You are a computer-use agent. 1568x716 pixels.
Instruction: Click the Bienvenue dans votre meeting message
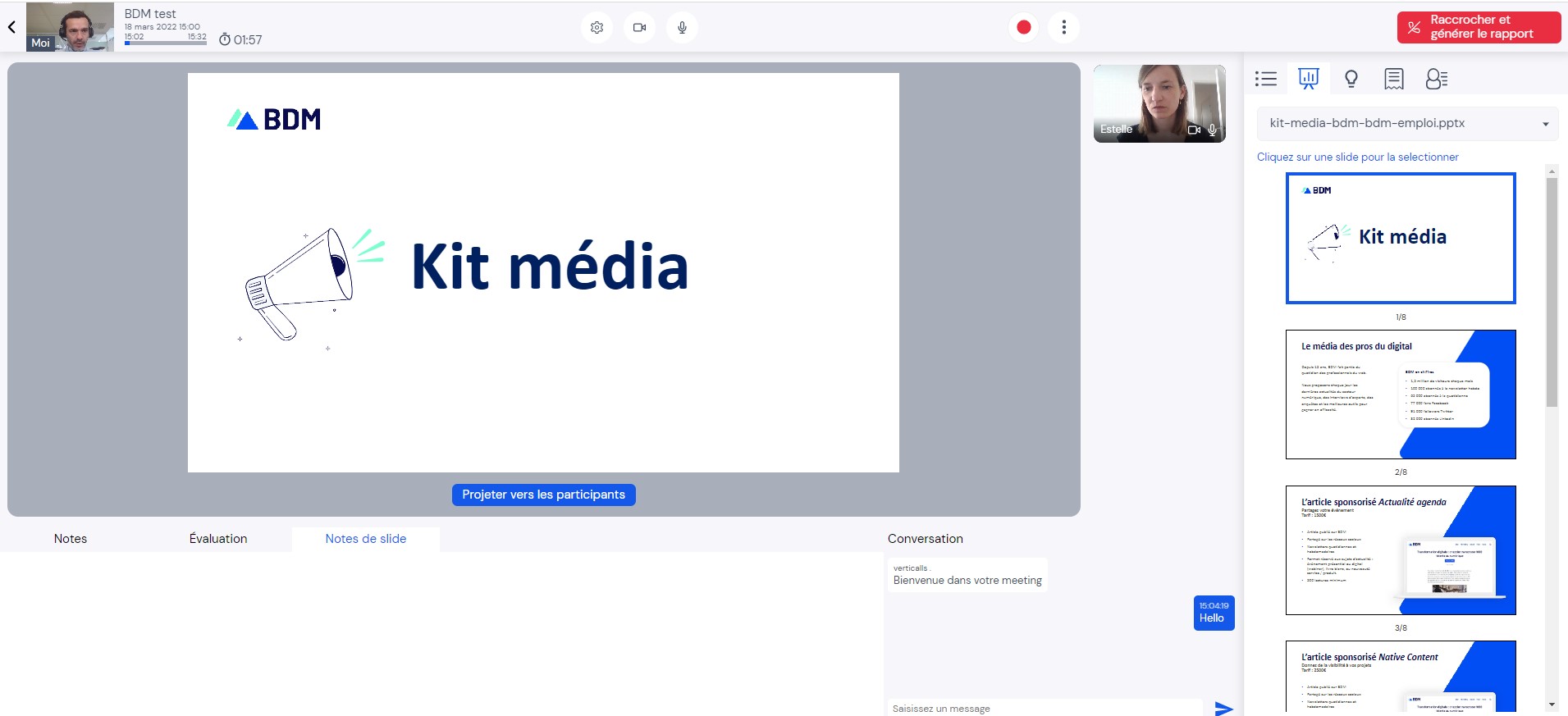tap(967, 575)
